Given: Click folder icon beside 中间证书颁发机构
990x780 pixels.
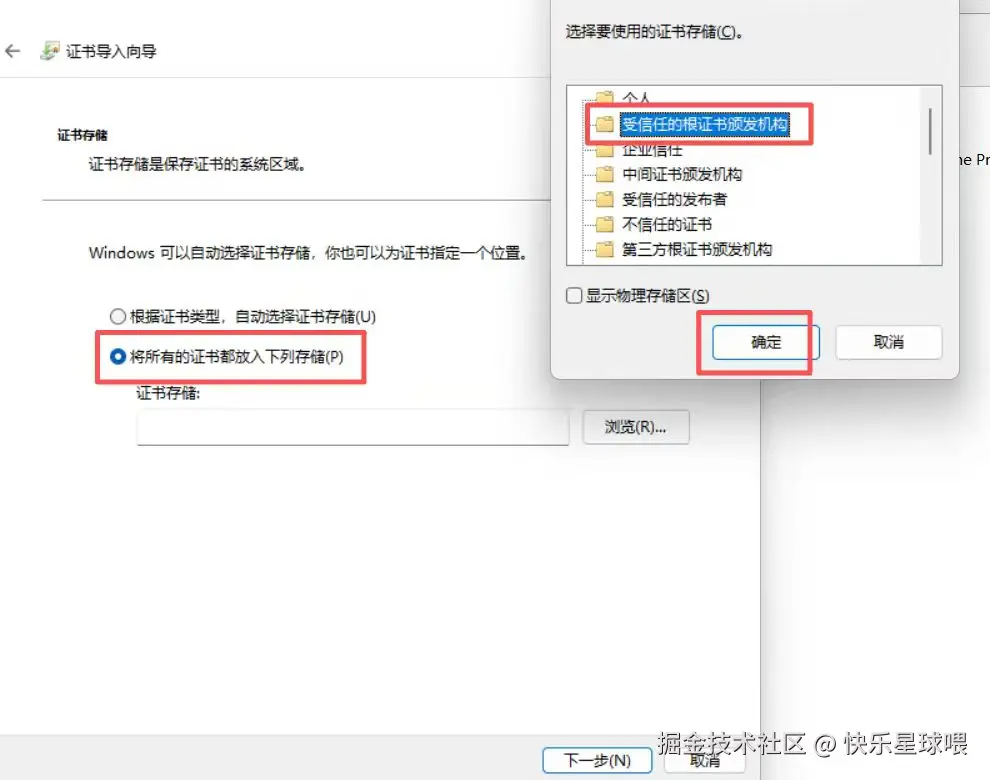Looking at the screenshot, I should point(604,174).
